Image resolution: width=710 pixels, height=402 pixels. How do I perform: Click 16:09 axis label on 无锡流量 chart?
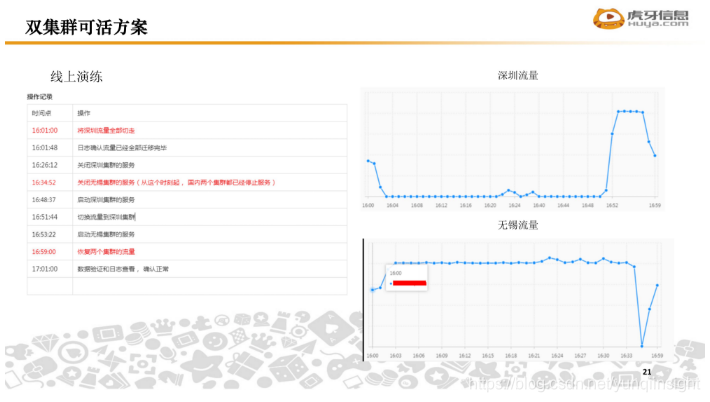click(441, 355)
